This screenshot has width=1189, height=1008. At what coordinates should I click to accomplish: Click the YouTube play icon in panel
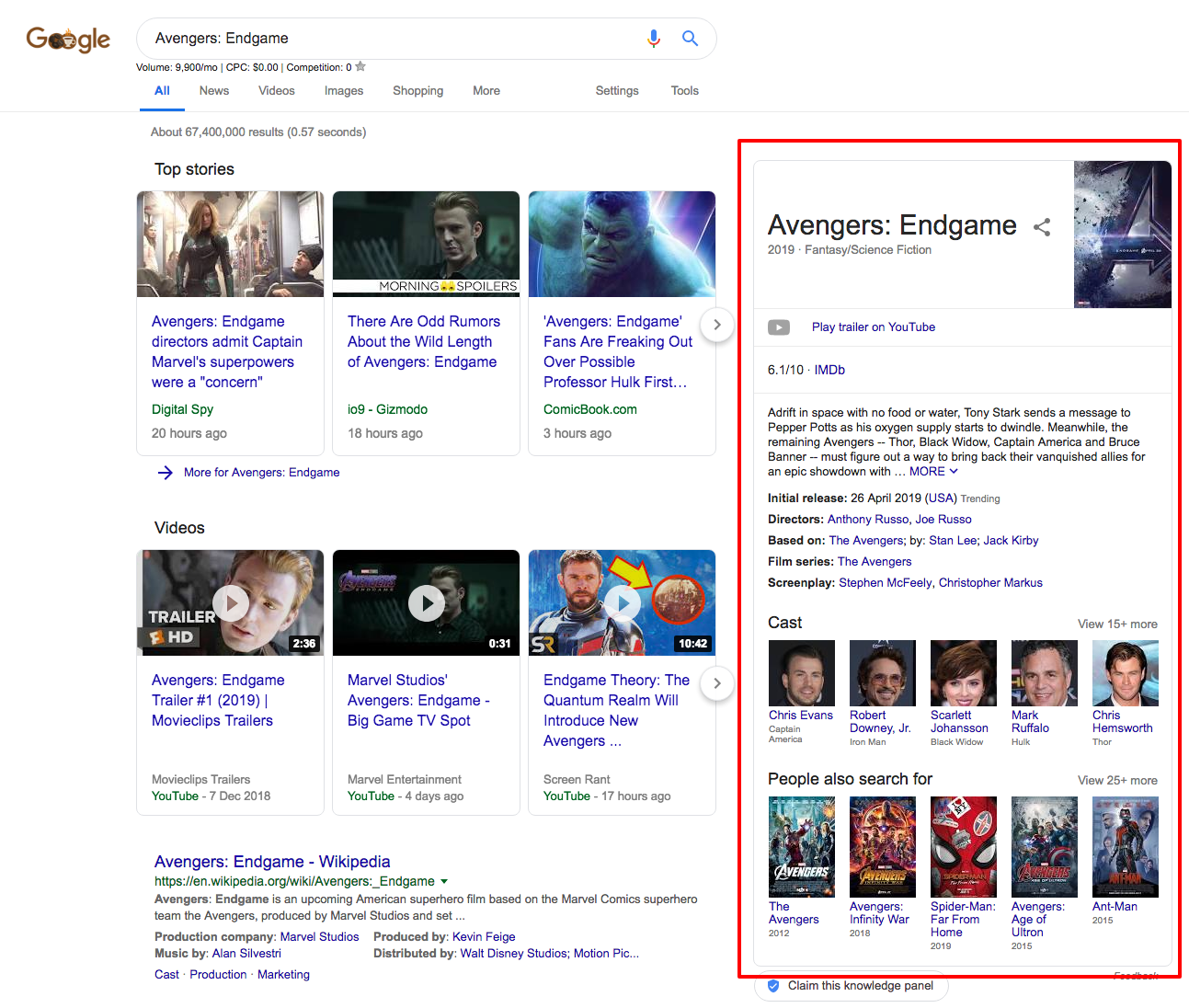779,327
